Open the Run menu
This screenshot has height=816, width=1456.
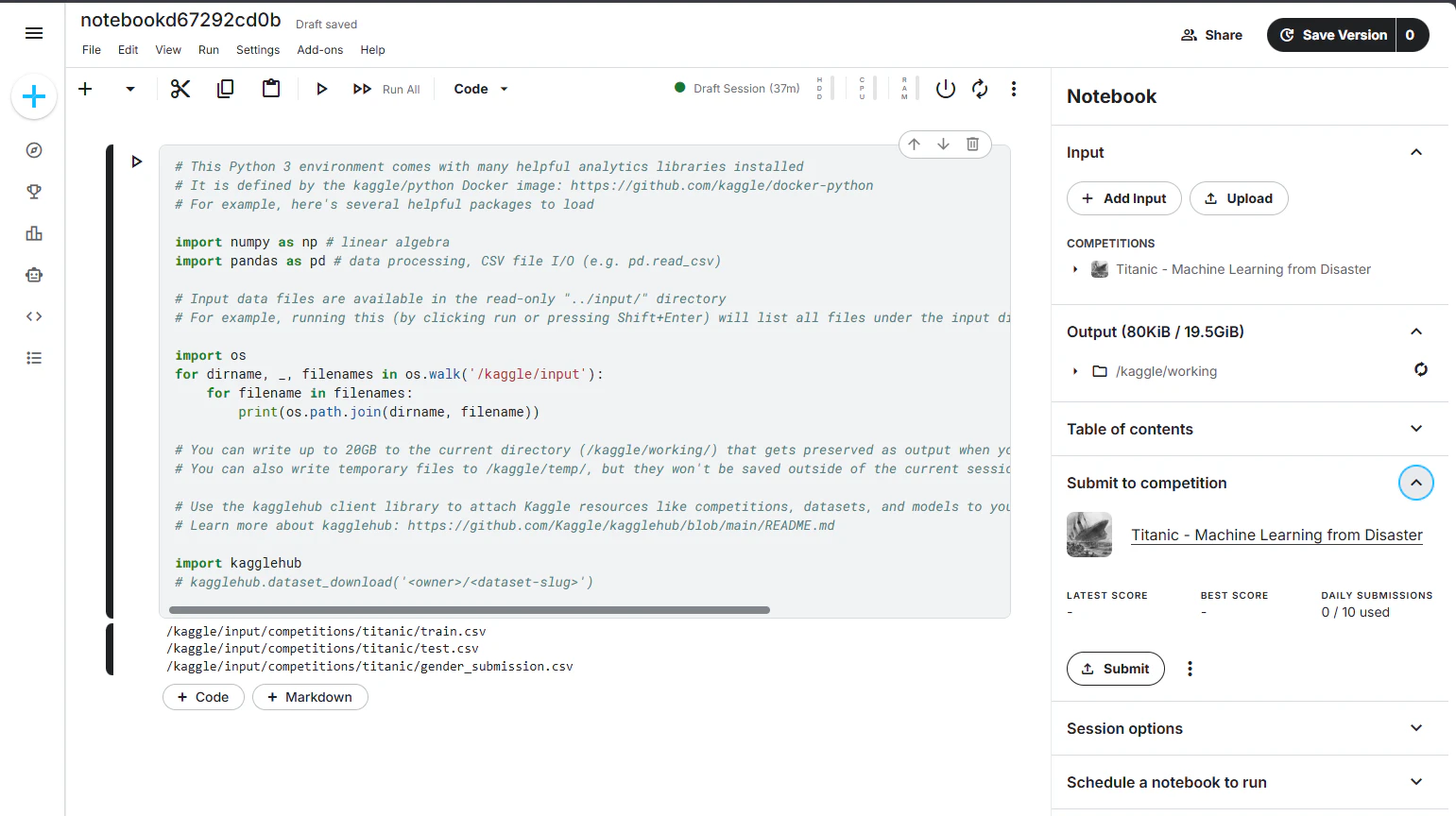point(209,50)
